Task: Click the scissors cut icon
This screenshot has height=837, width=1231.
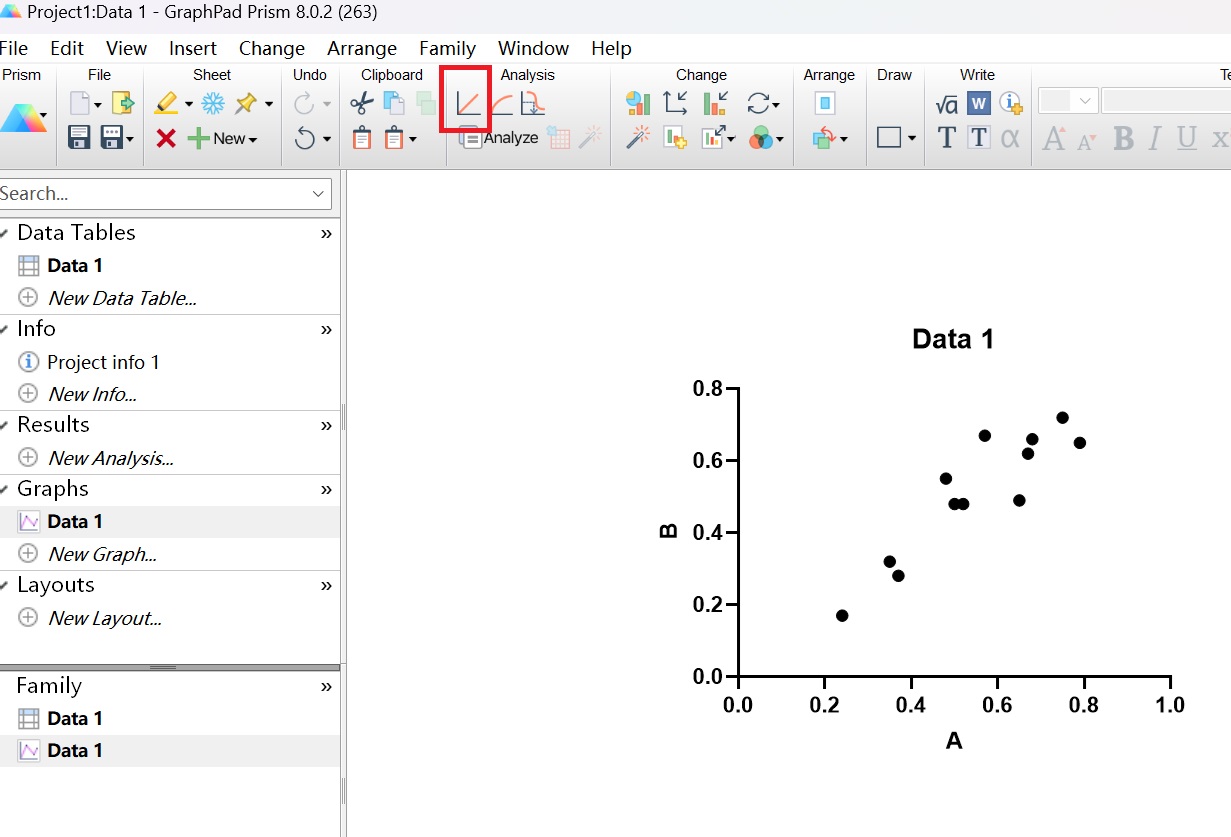Action: pyautogui.click(x=361, y=103)
